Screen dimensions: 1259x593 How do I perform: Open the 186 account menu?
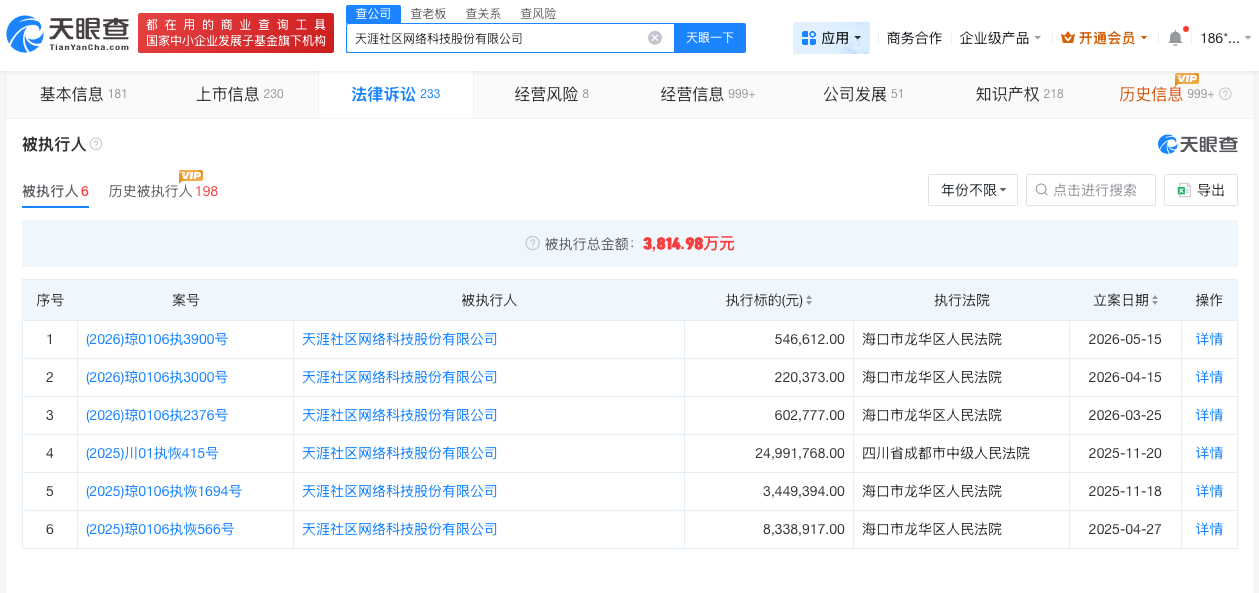coord(1224,38)
